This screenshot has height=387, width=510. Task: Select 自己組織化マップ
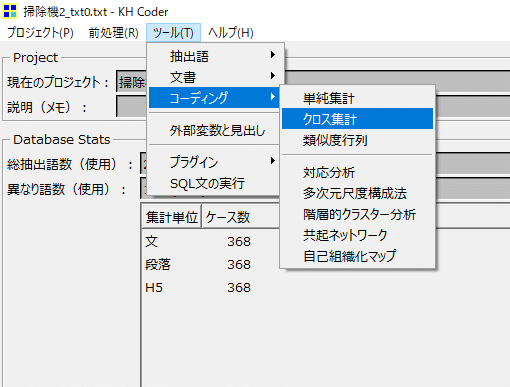coord(357,256)
